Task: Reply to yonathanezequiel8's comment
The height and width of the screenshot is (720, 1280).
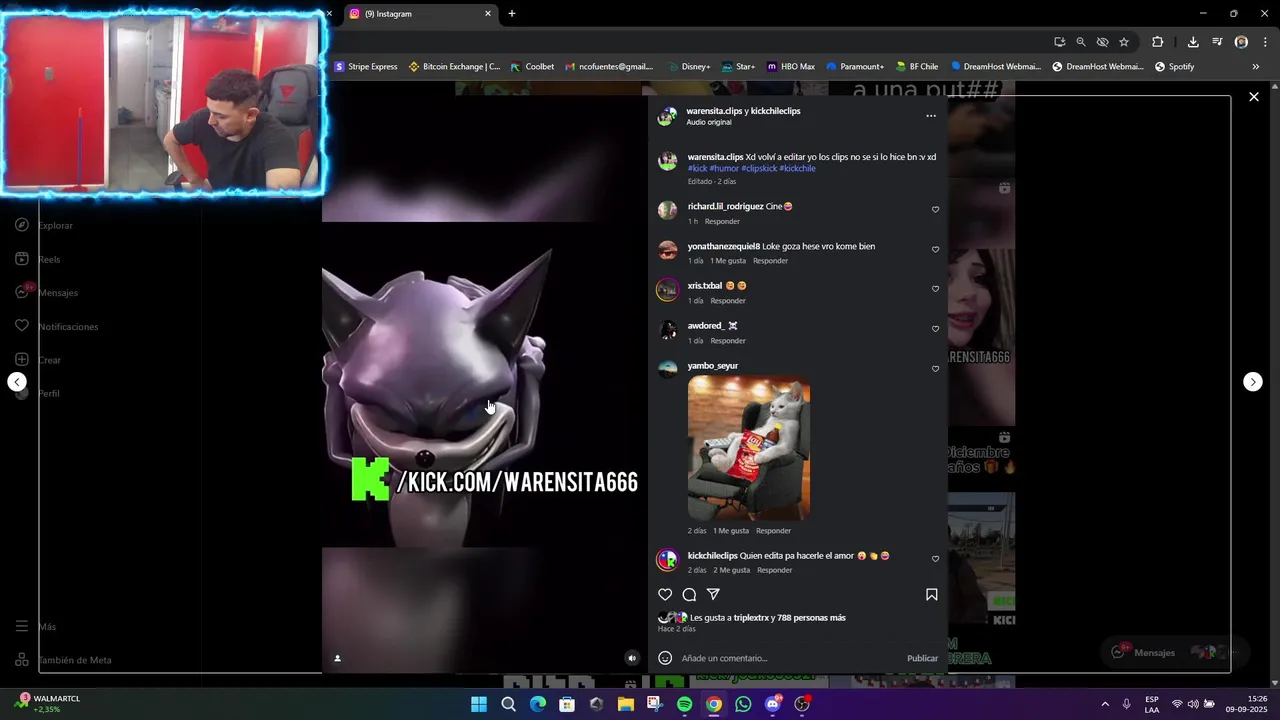Action: click(770, 261)
